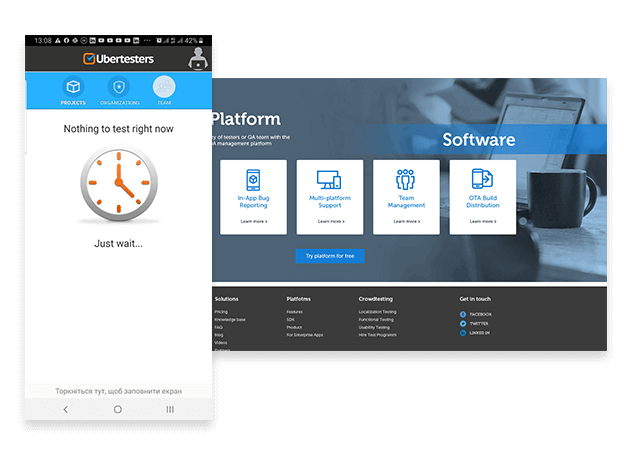Click Learn more under Team Management

point(406,221)
